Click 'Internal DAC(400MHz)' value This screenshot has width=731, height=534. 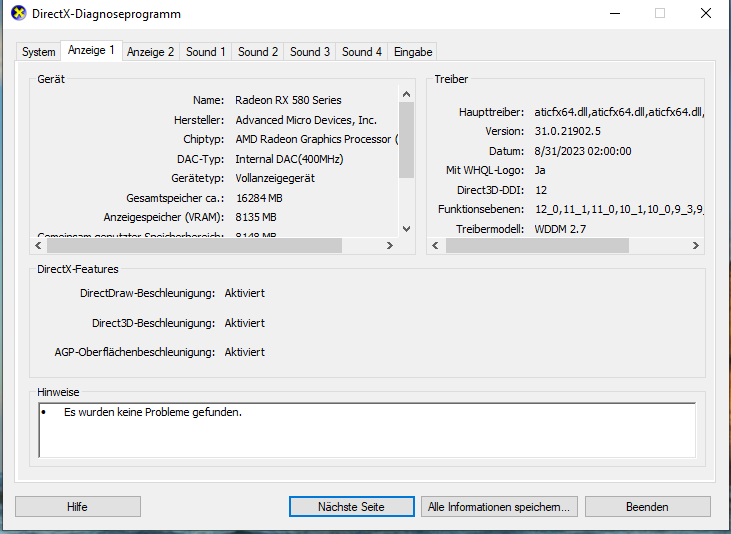pos(289,160)
